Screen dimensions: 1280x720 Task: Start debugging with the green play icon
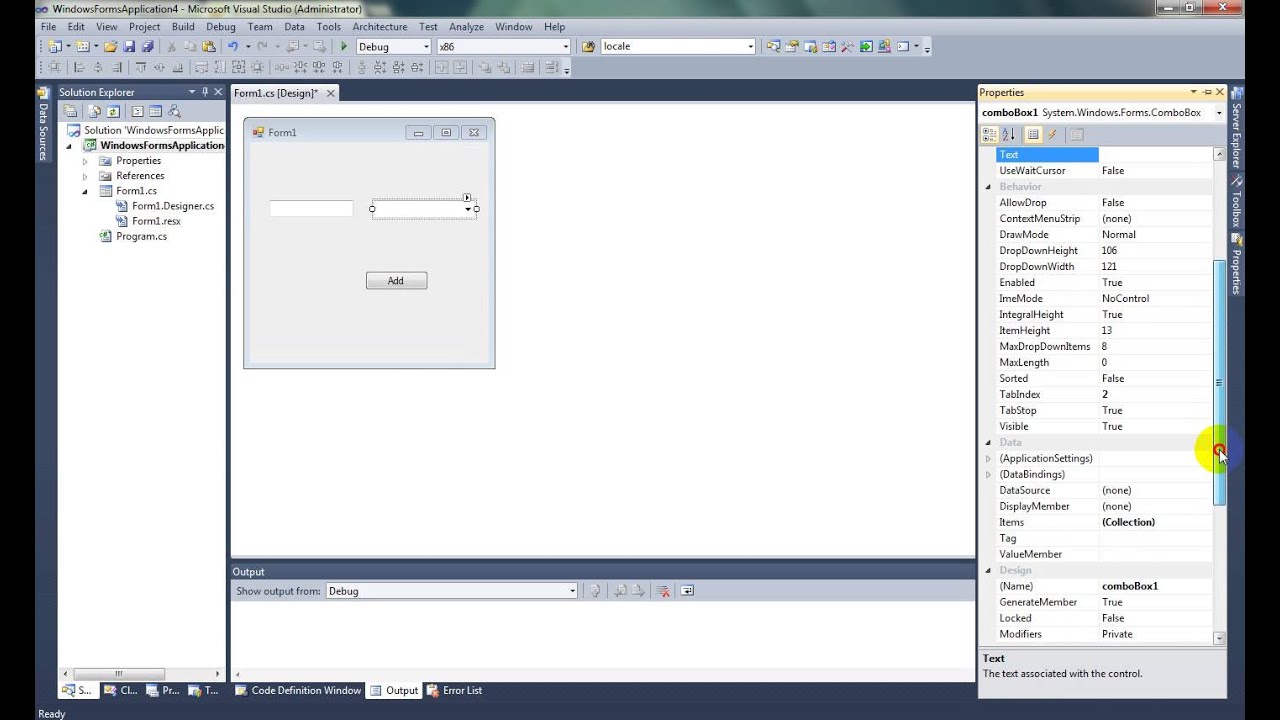click(x=344, y=46)
